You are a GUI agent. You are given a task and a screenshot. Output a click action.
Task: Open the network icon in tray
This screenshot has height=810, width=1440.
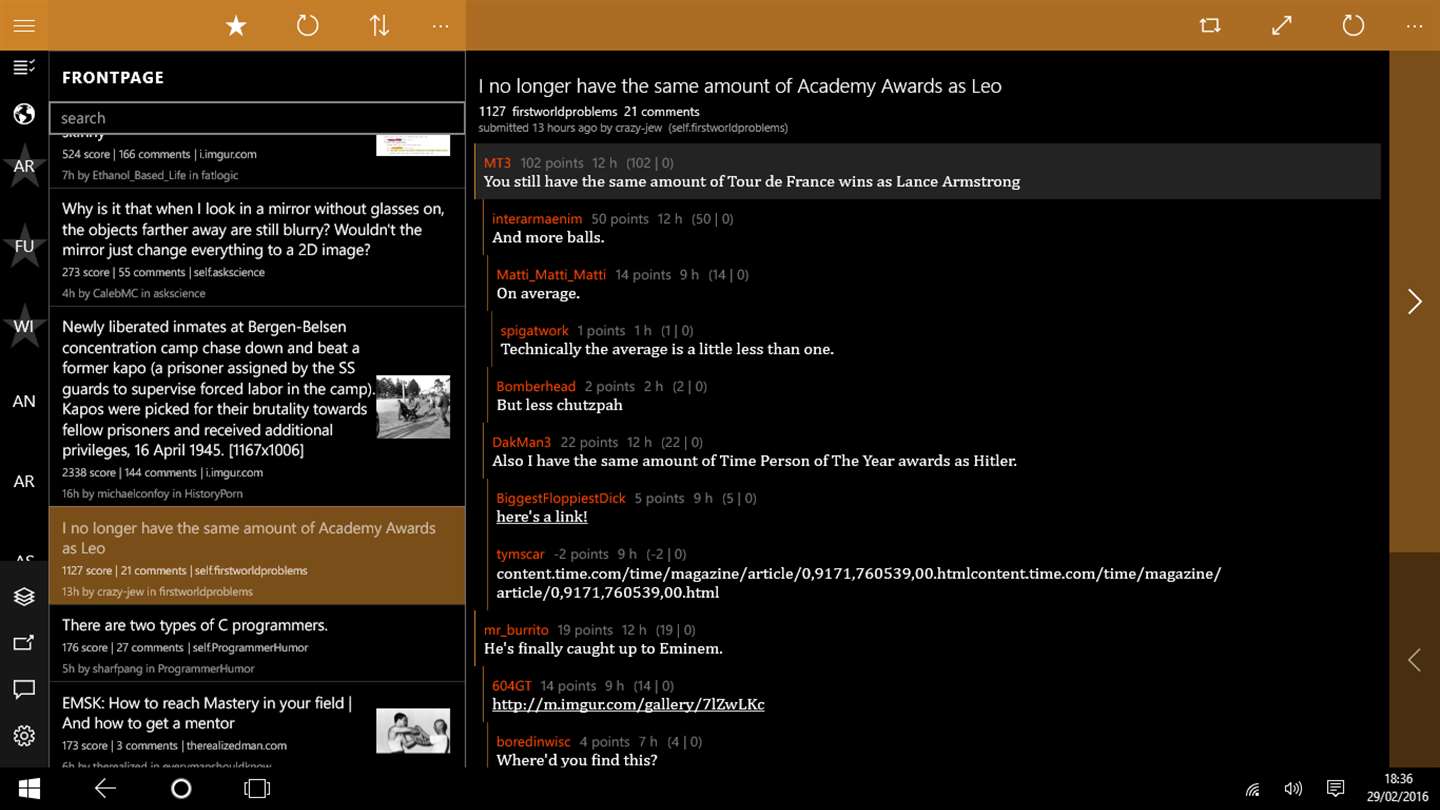pyautogui.click(x=1252, y=789)
